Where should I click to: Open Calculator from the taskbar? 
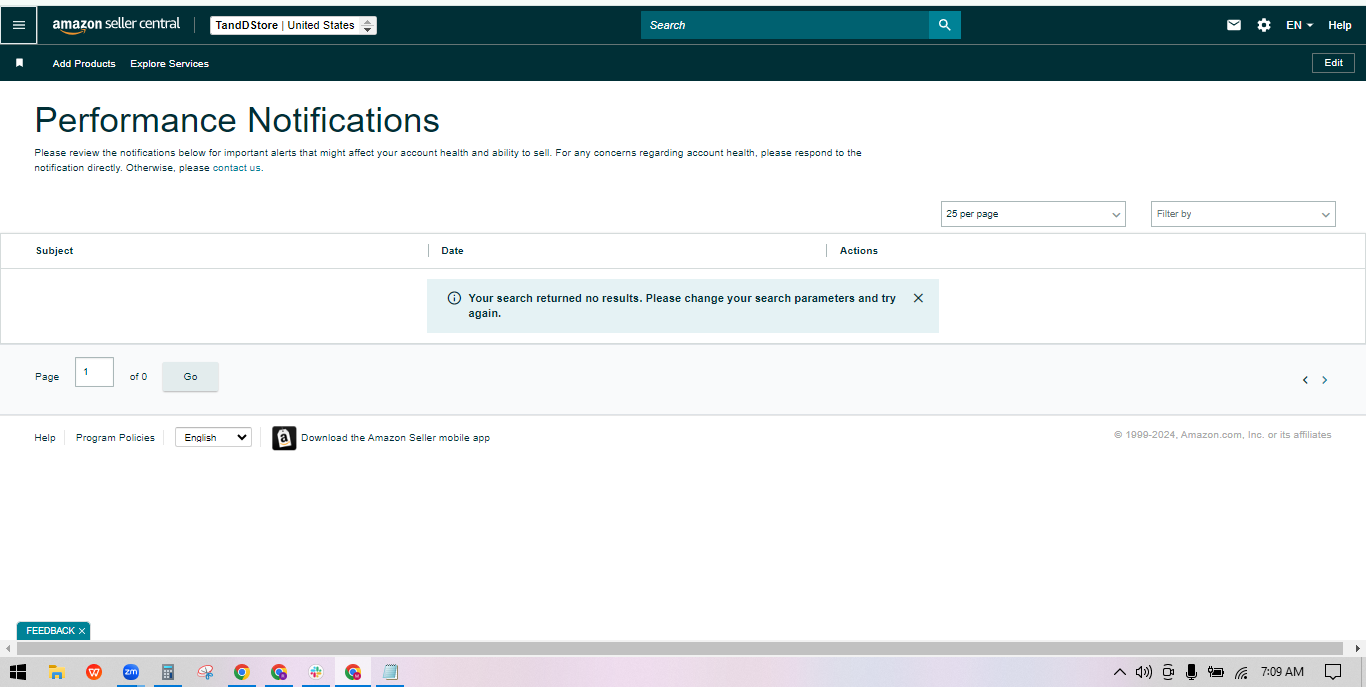click(x=168, y=672)
